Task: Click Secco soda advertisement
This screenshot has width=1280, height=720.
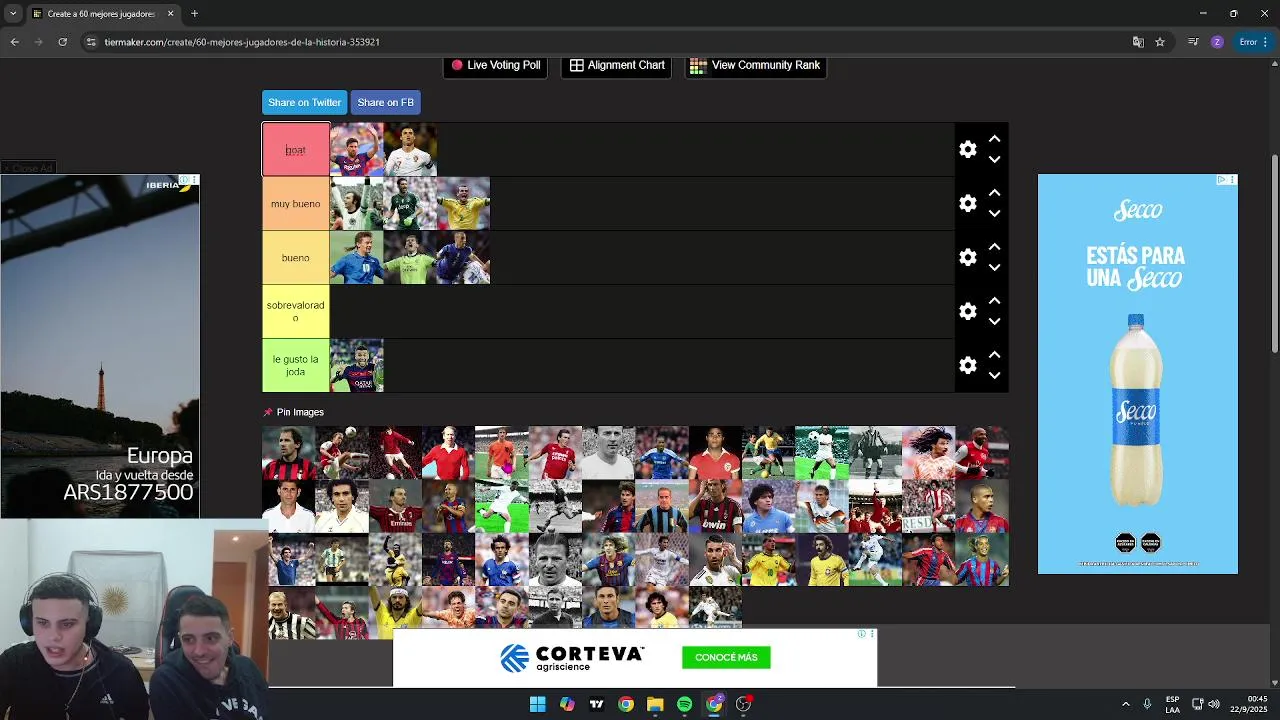Action: 1137,374
